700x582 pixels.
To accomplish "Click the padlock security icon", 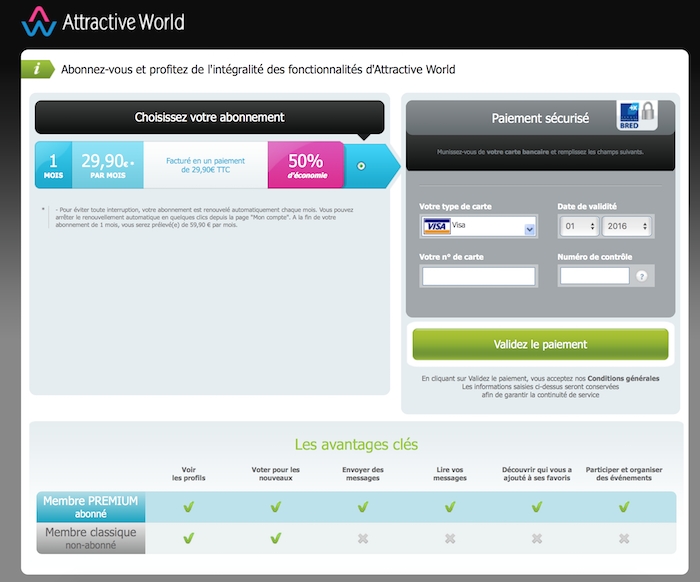I will tap(648, 111).
